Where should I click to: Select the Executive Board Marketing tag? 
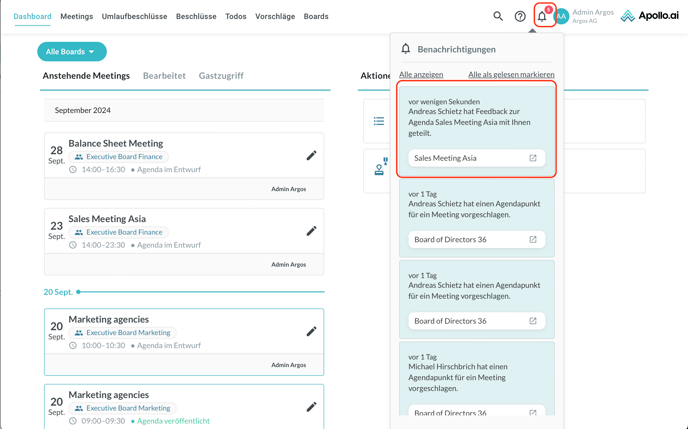click(128, 333)
